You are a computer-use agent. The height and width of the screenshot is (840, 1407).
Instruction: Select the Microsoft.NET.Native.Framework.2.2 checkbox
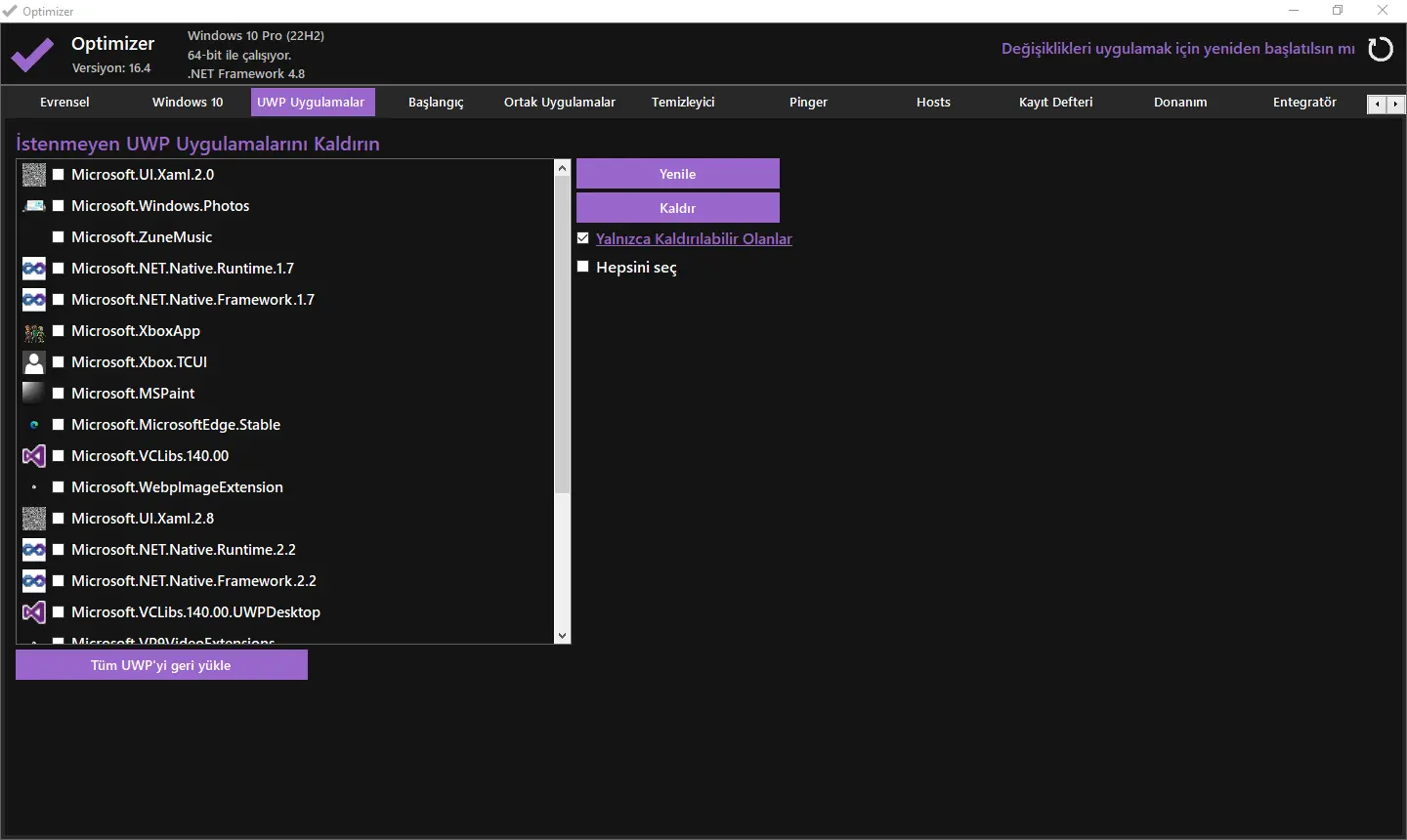(59, 581)
